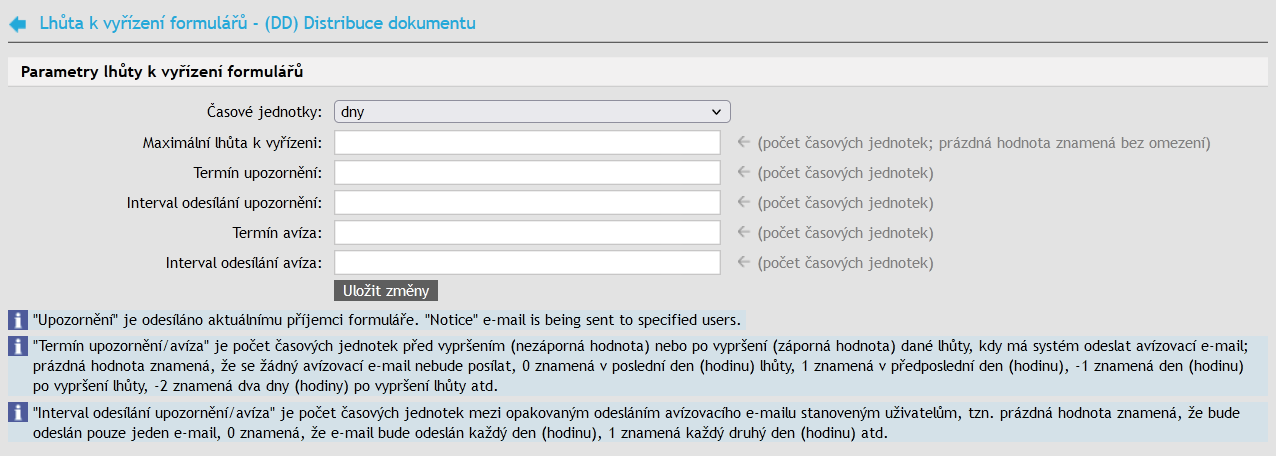Click hint arrow beside Termín upozornění field
The image size is (1276, 456).
(x=744, y=173)
